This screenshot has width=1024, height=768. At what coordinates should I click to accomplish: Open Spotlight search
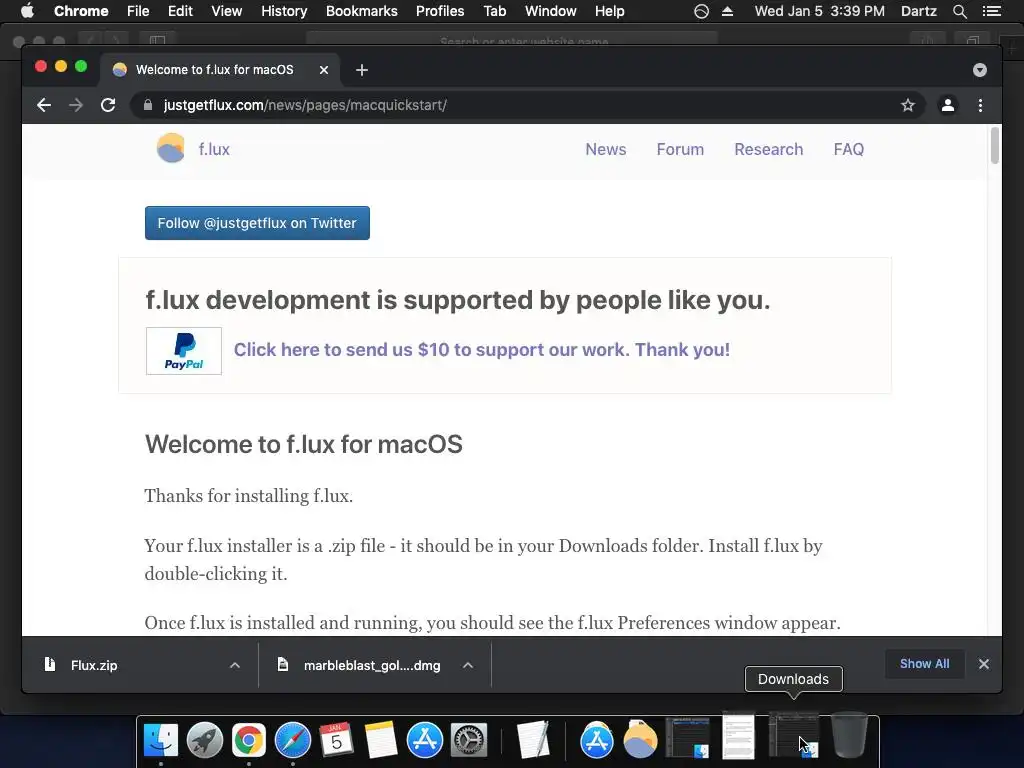[959, 11]
